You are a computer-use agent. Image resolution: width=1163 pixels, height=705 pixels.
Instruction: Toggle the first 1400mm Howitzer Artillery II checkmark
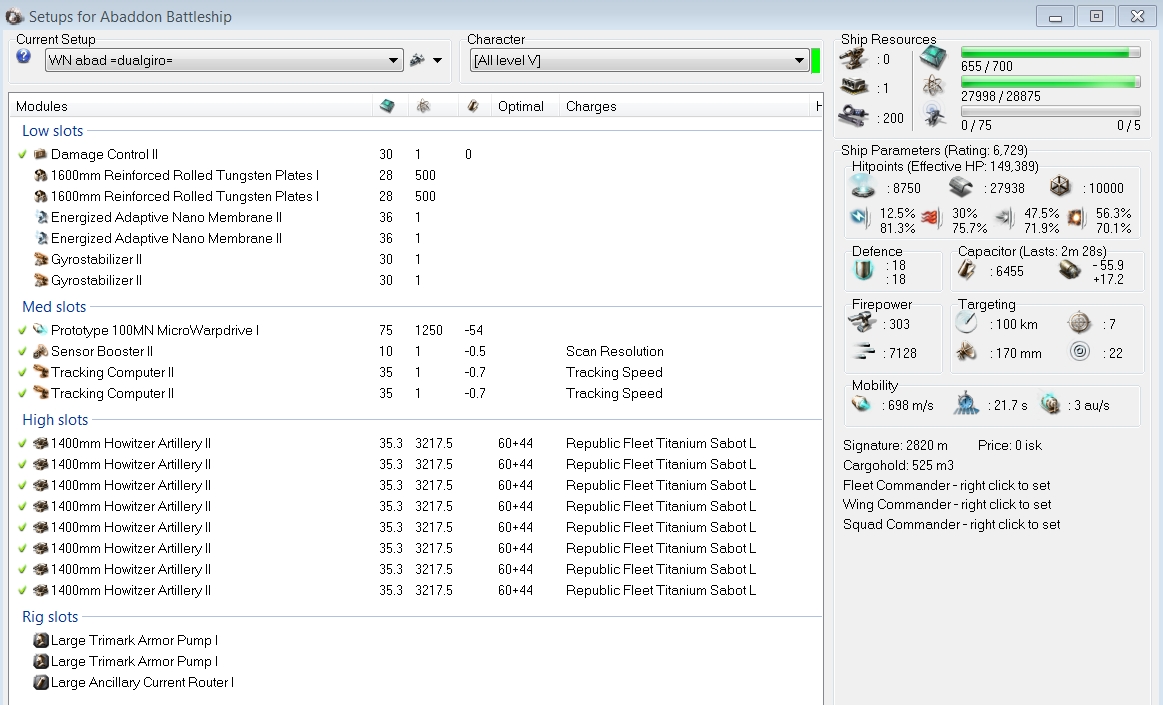point(22,443)
